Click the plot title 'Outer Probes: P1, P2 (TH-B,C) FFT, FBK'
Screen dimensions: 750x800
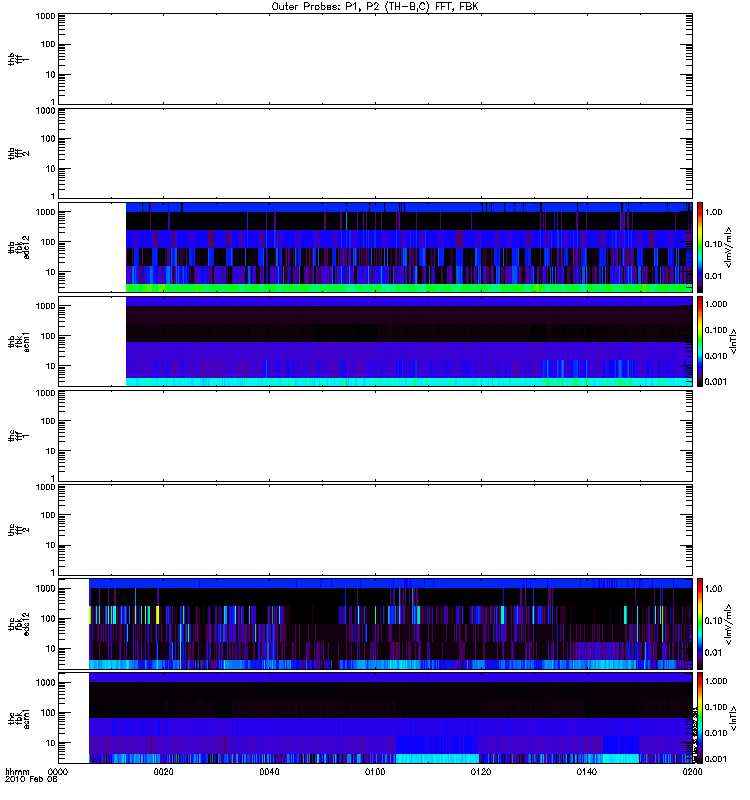point(375,7)
